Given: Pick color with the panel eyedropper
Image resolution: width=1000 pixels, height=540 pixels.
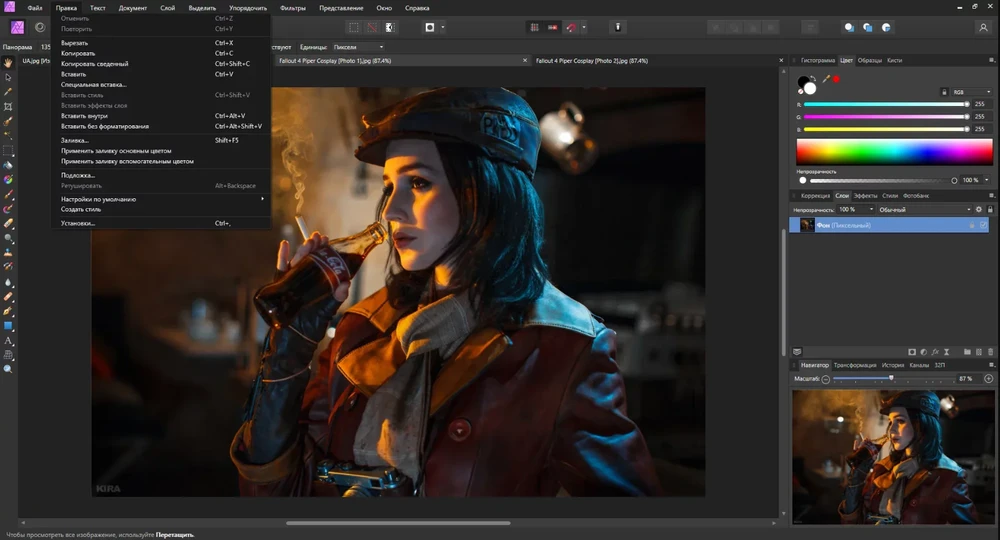Looking at the screenshot, I should pyautogui.click(x=826, y=79).
